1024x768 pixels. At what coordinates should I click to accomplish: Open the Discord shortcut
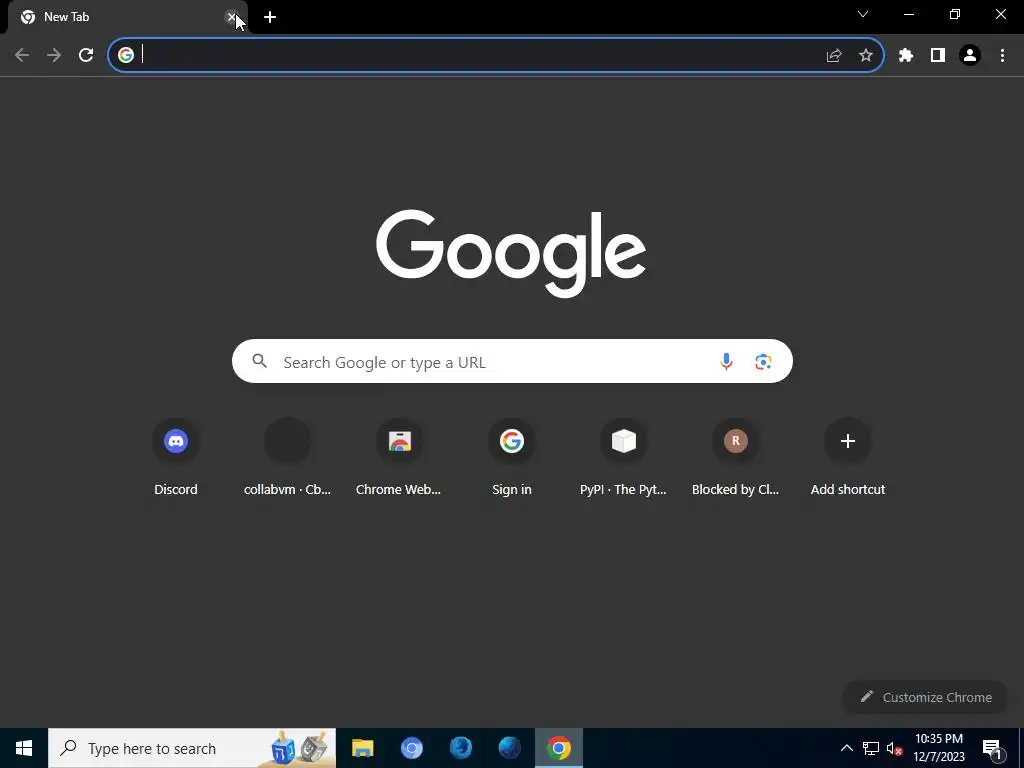(176, 456)
